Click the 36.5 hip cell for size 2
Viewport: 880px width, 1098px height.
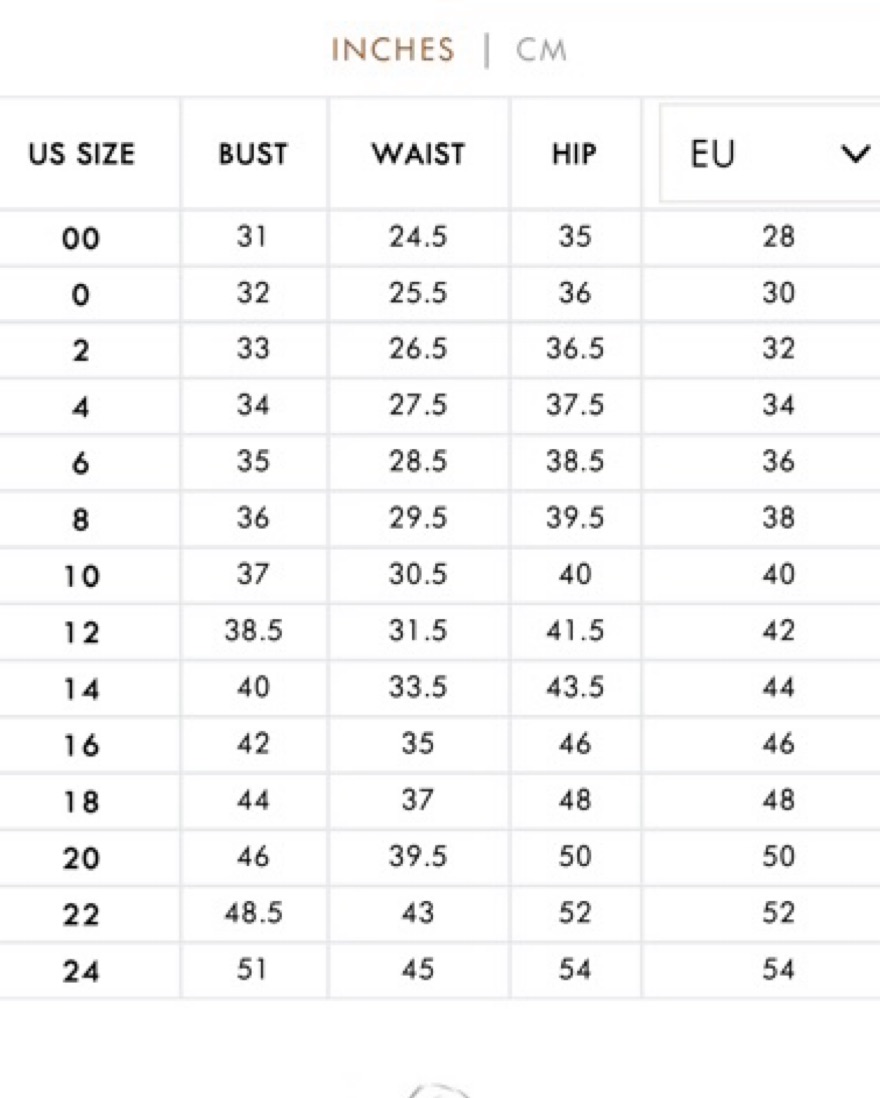click(575, 349)
